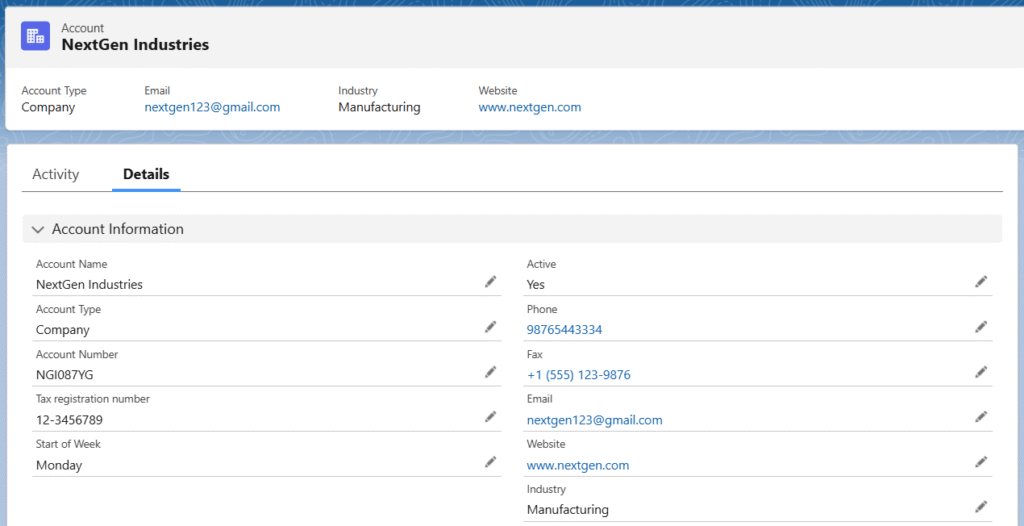Select the Details tab
1024x526 pixels.
point(146,174)
